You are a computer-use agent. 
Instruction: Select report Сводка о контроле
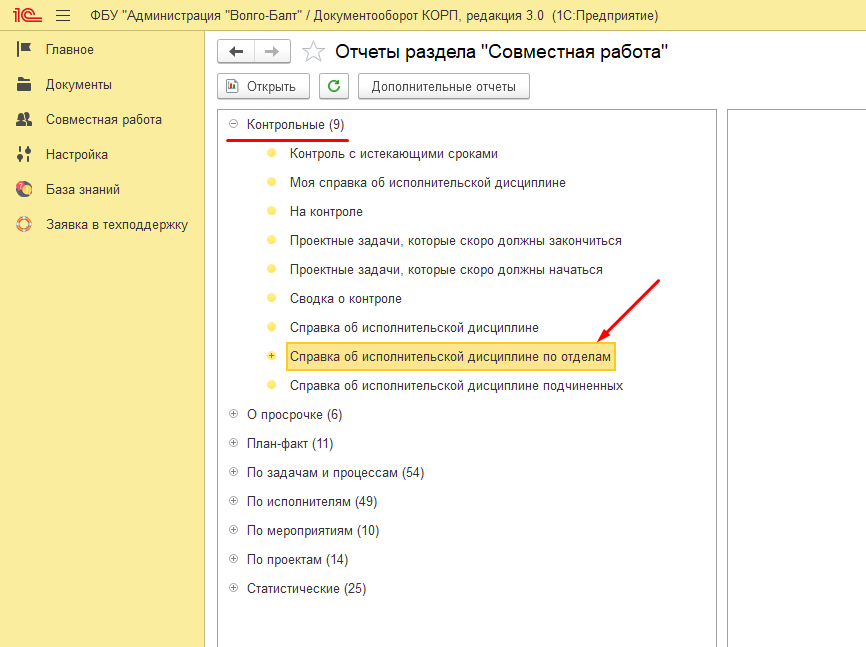[345, 299]
